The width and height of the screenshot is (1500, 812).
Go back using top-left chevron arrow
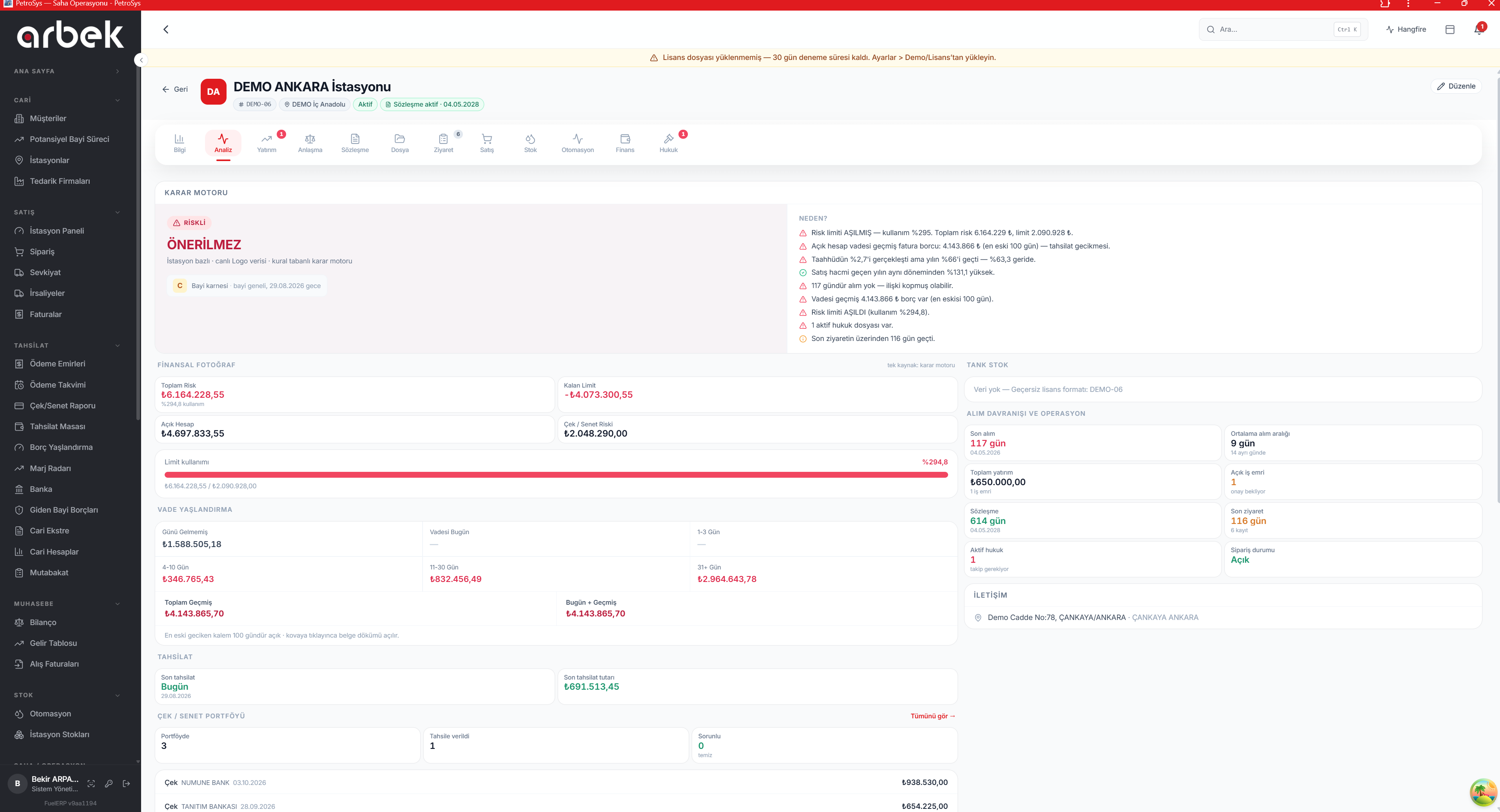point(166,29)
